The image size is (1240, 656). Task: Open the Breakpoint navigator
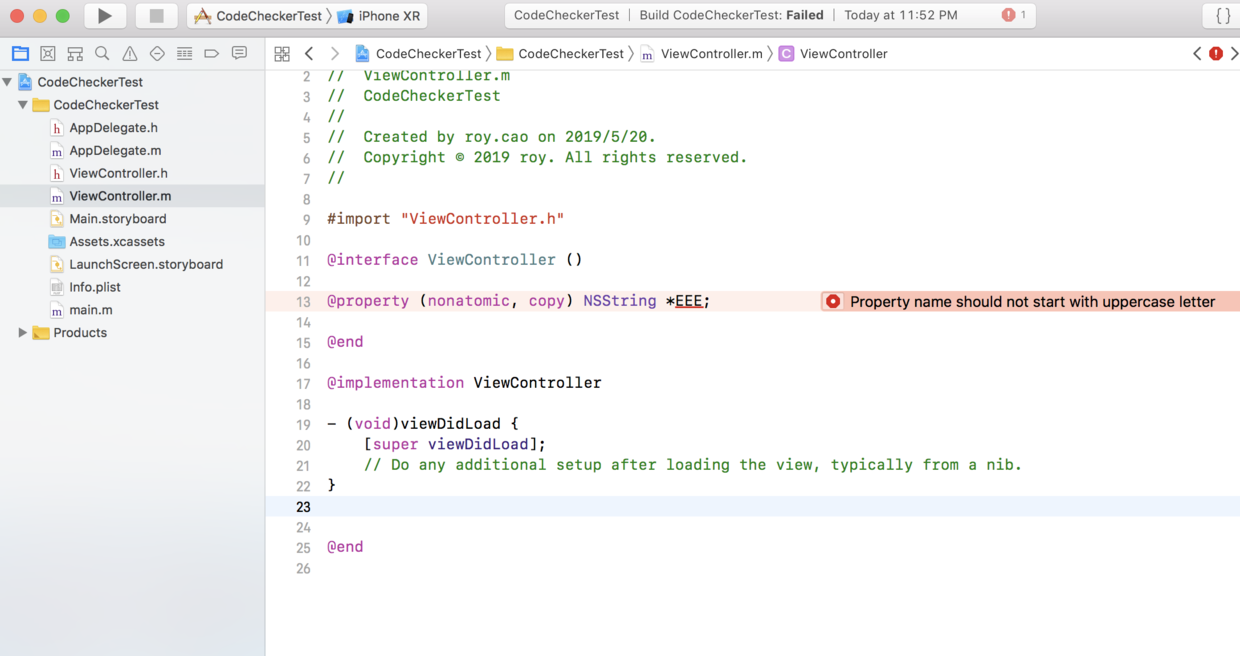(210, 53)
